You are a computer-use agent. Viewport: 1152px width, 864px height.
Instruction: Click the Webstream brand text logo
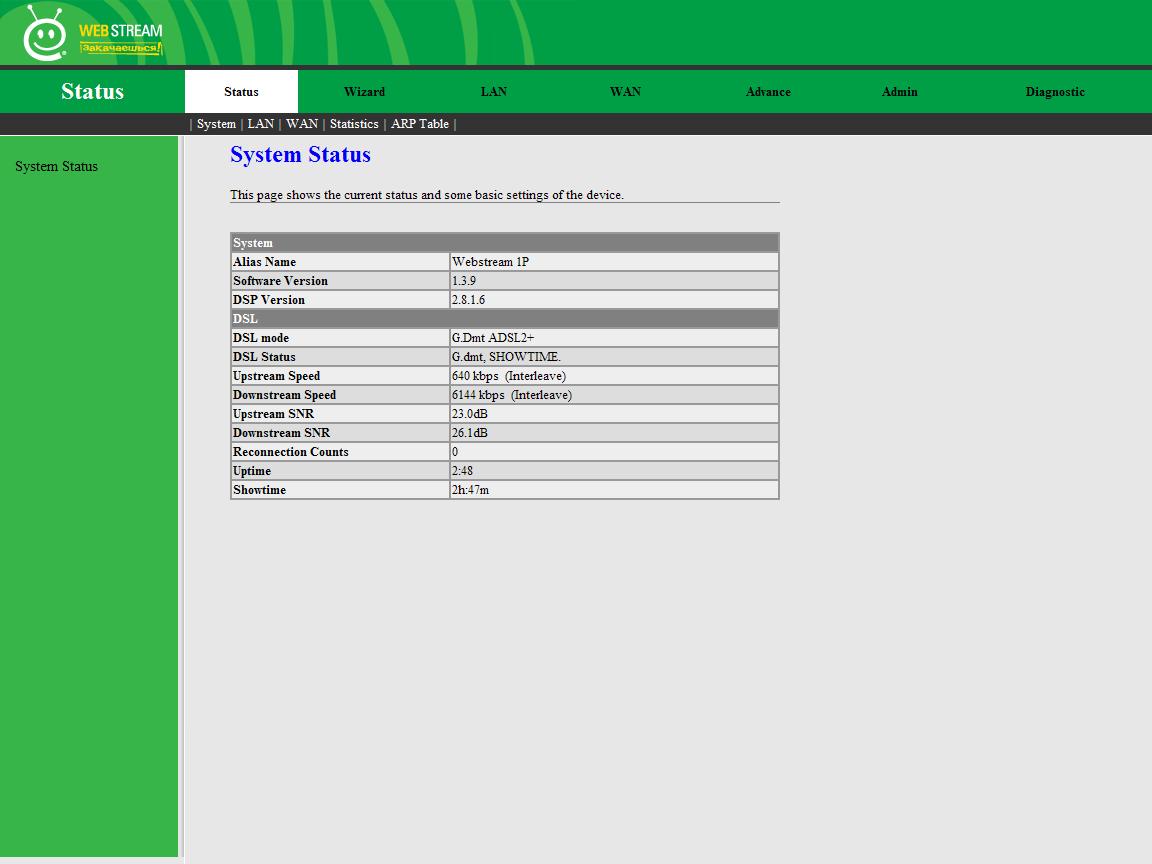[120, 38]
